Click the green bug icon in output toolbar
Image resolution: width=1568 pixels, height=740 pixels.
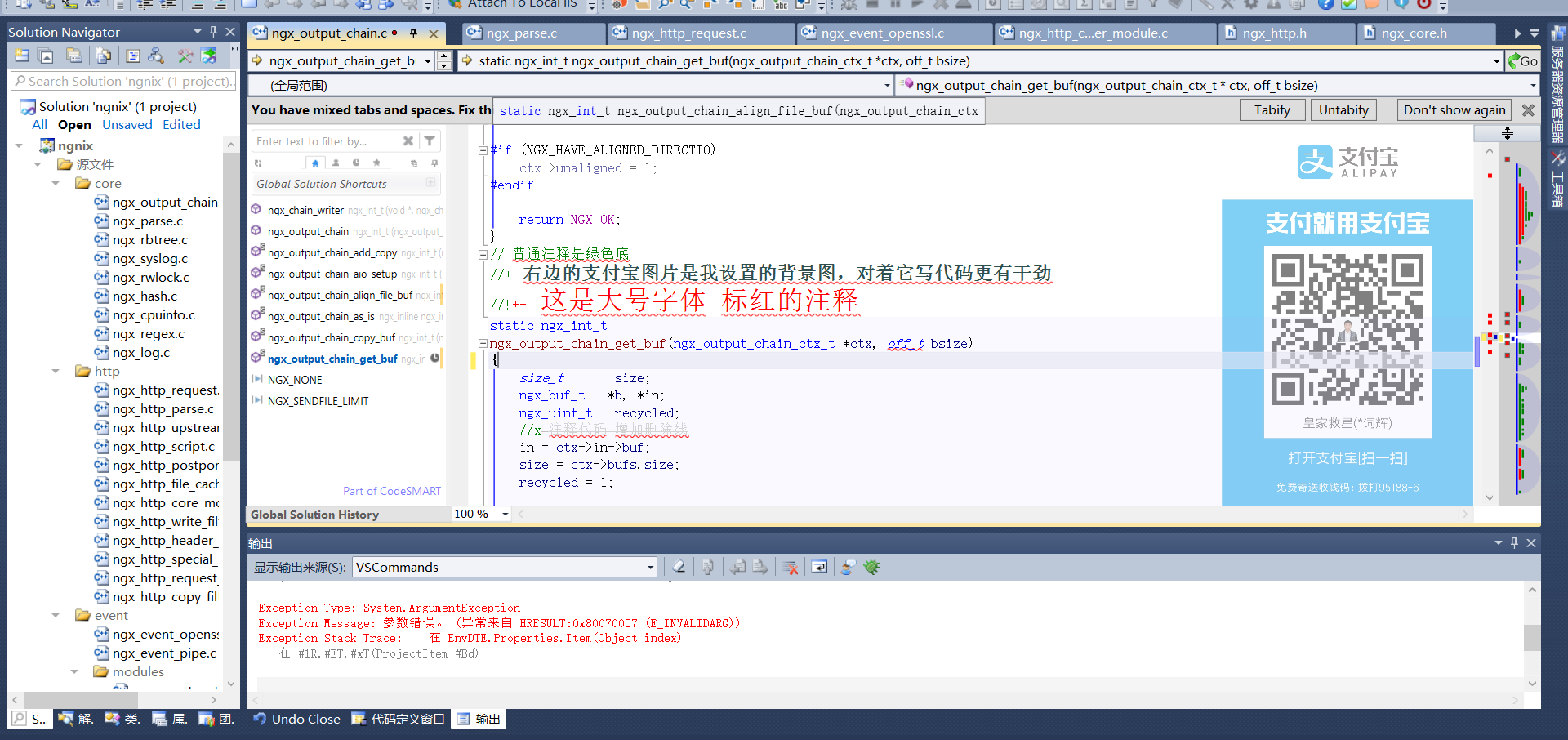(x=871, y=567)
